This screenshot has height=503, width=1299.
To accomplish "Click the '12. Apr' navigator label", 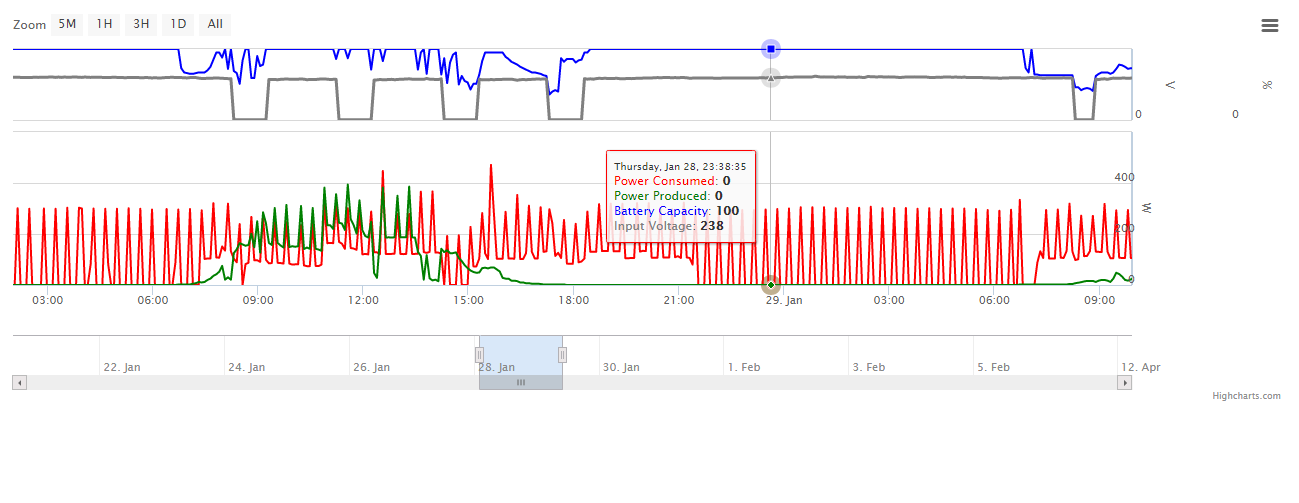I will [1141, 367].
